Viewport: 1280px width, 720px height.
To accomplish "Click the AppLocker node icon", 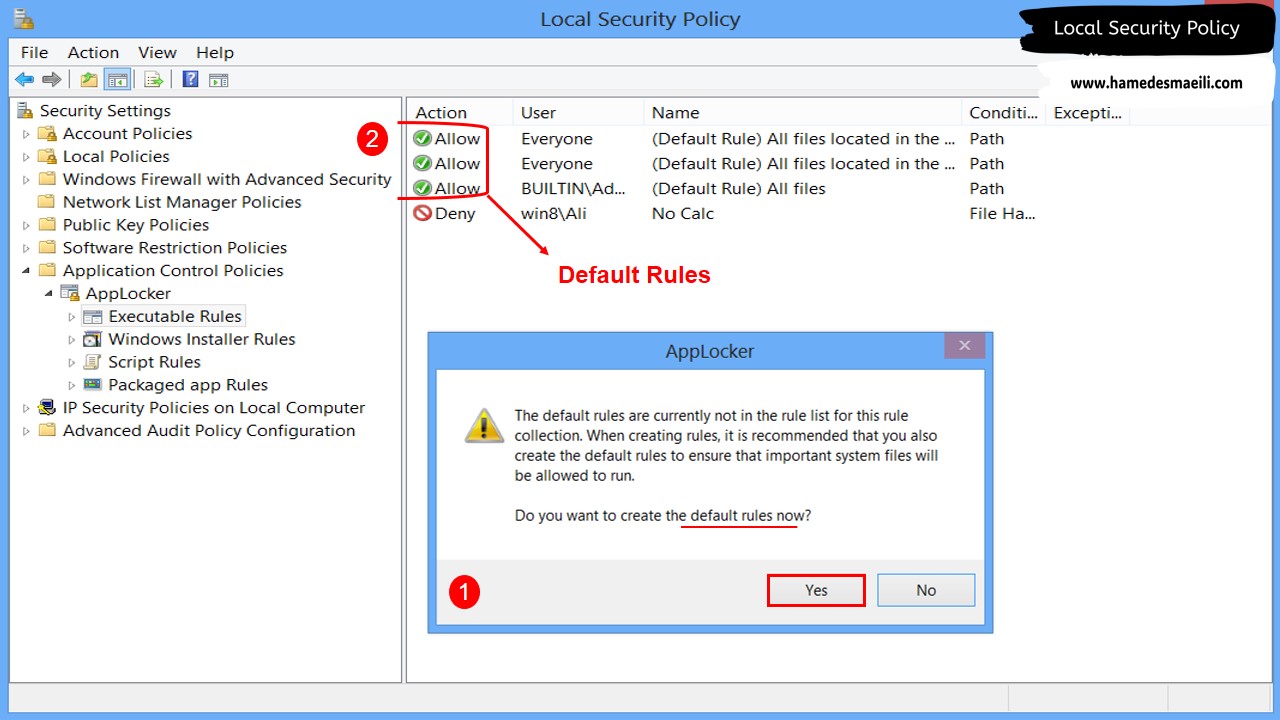I will (70, 293).
